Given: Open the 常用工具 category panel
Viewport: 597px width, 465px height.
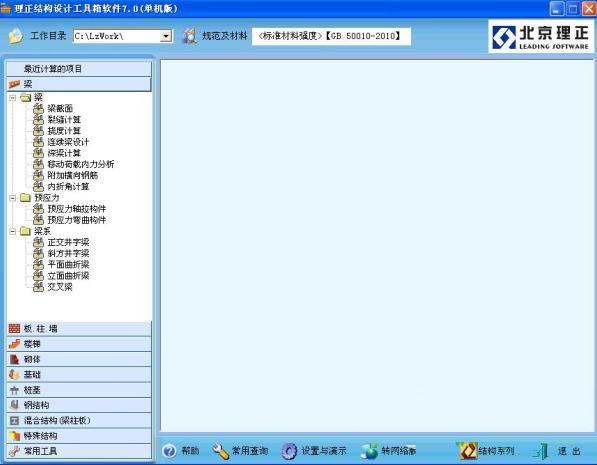Looking at the screenshot, I should click(79, 451).
